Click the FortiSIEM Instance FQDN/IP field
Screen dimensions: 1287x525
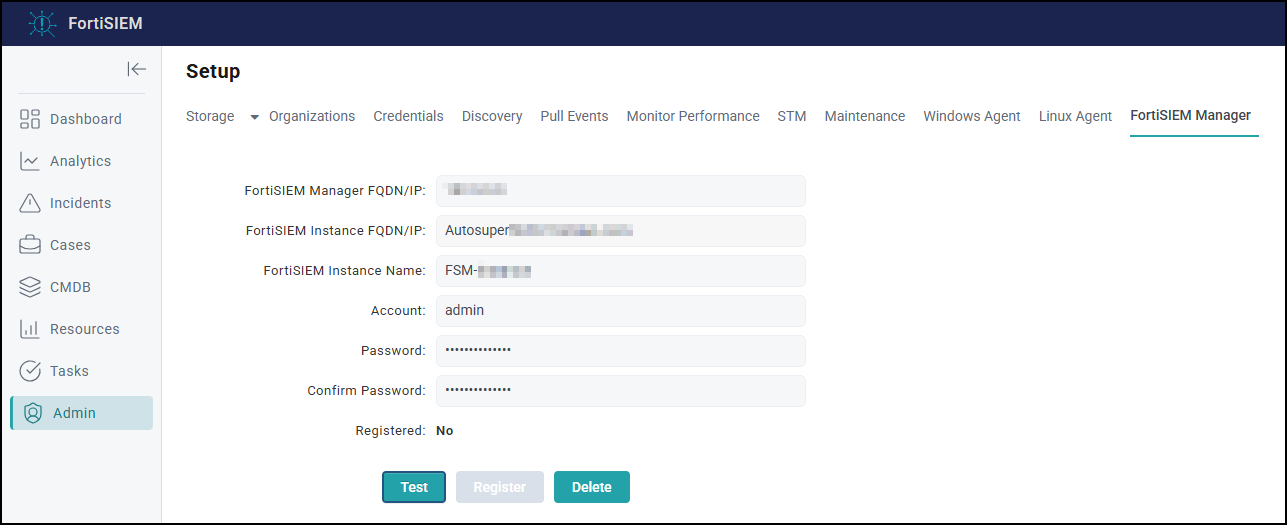coord(620,231)
